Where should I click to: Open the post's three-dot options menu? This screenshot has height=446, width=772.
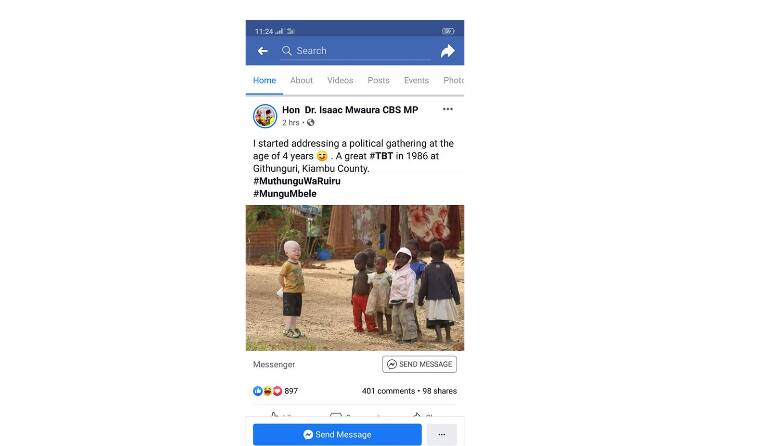448,109
